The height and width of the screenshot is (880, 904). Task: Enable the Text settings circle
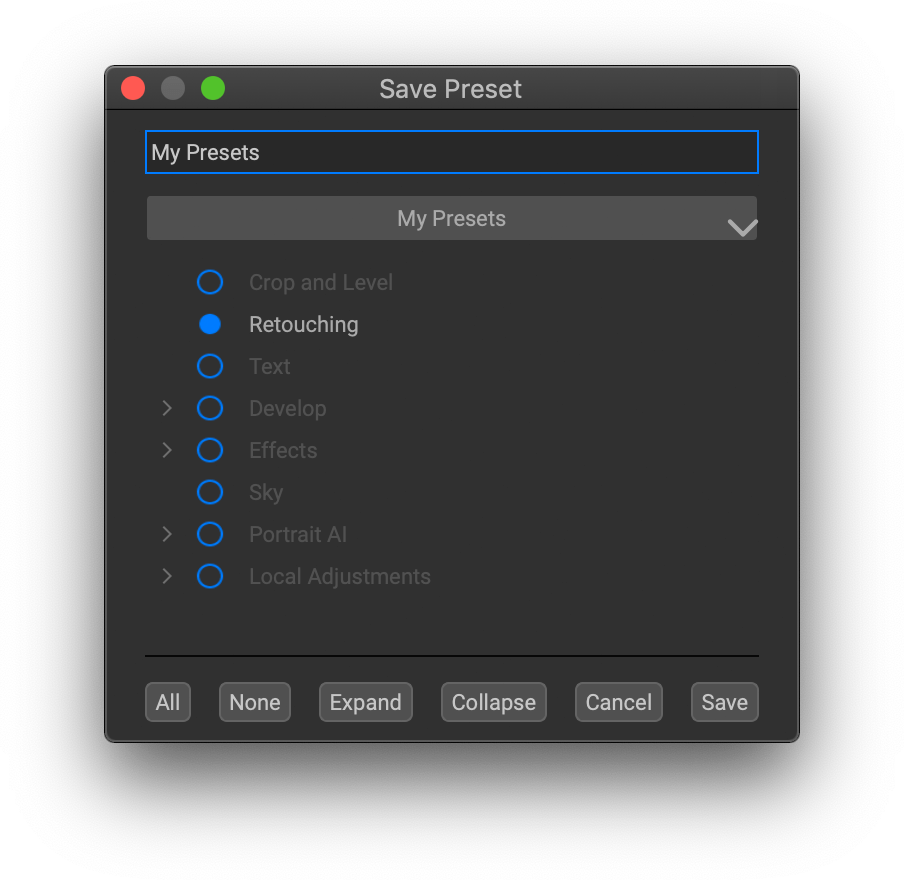tap(210, 367)
